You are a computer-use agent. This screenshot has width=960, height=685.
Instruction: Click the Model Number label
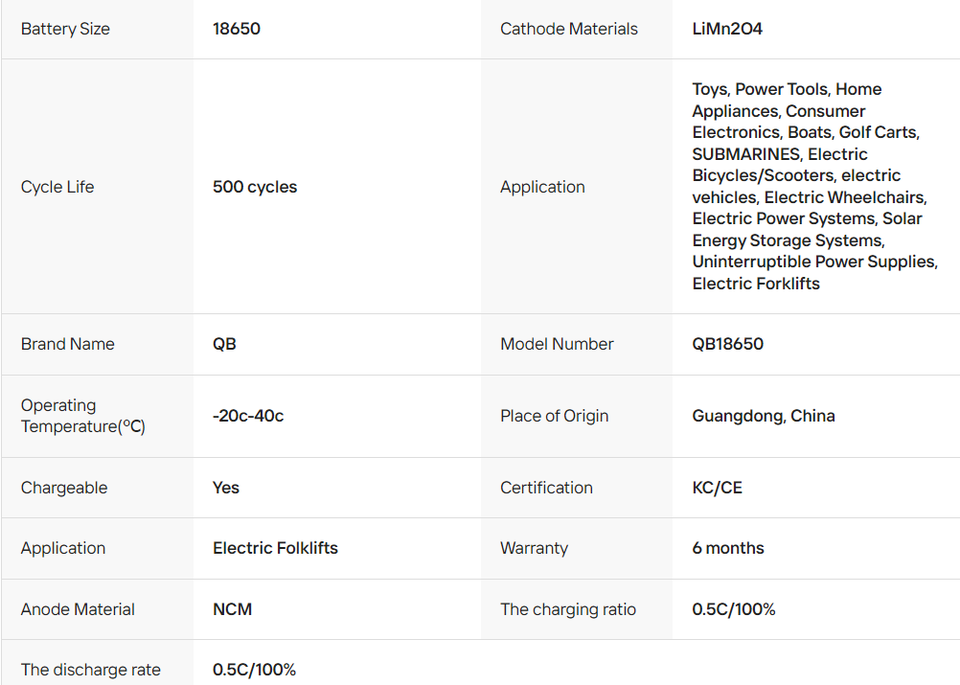pyautogui.click(x=556, y=344)
